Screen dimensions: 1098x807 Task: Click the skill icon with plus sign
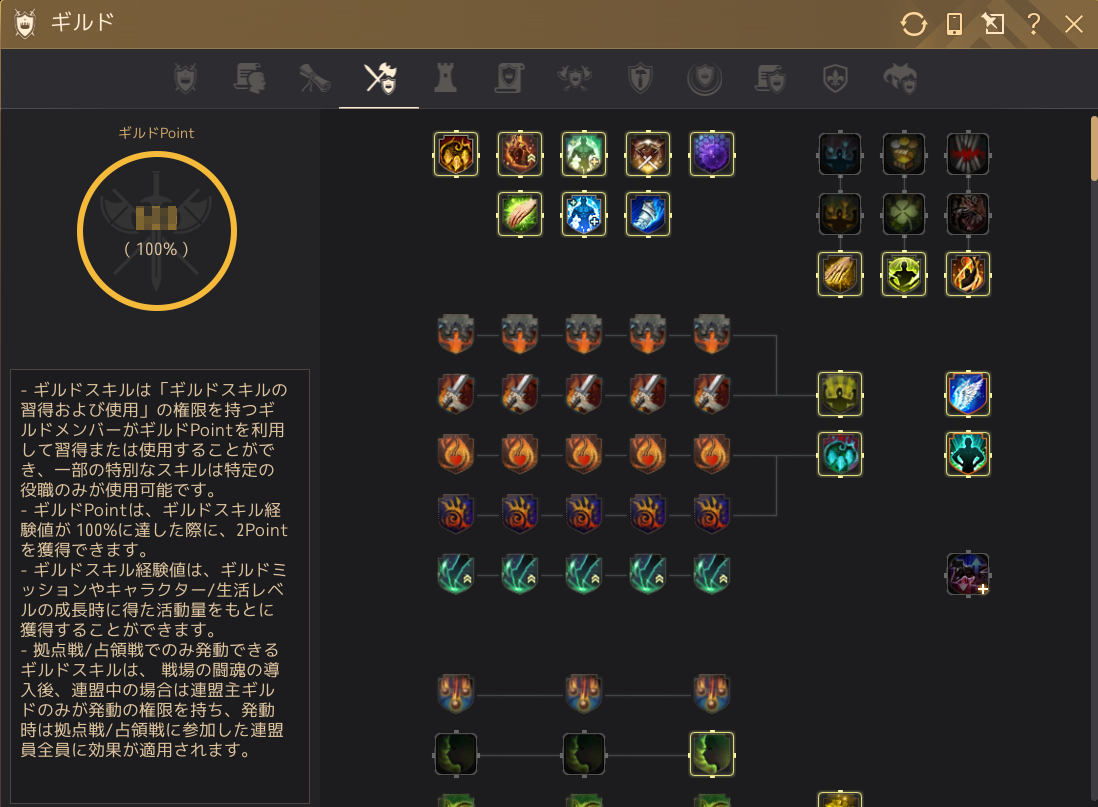click(968, 574)
